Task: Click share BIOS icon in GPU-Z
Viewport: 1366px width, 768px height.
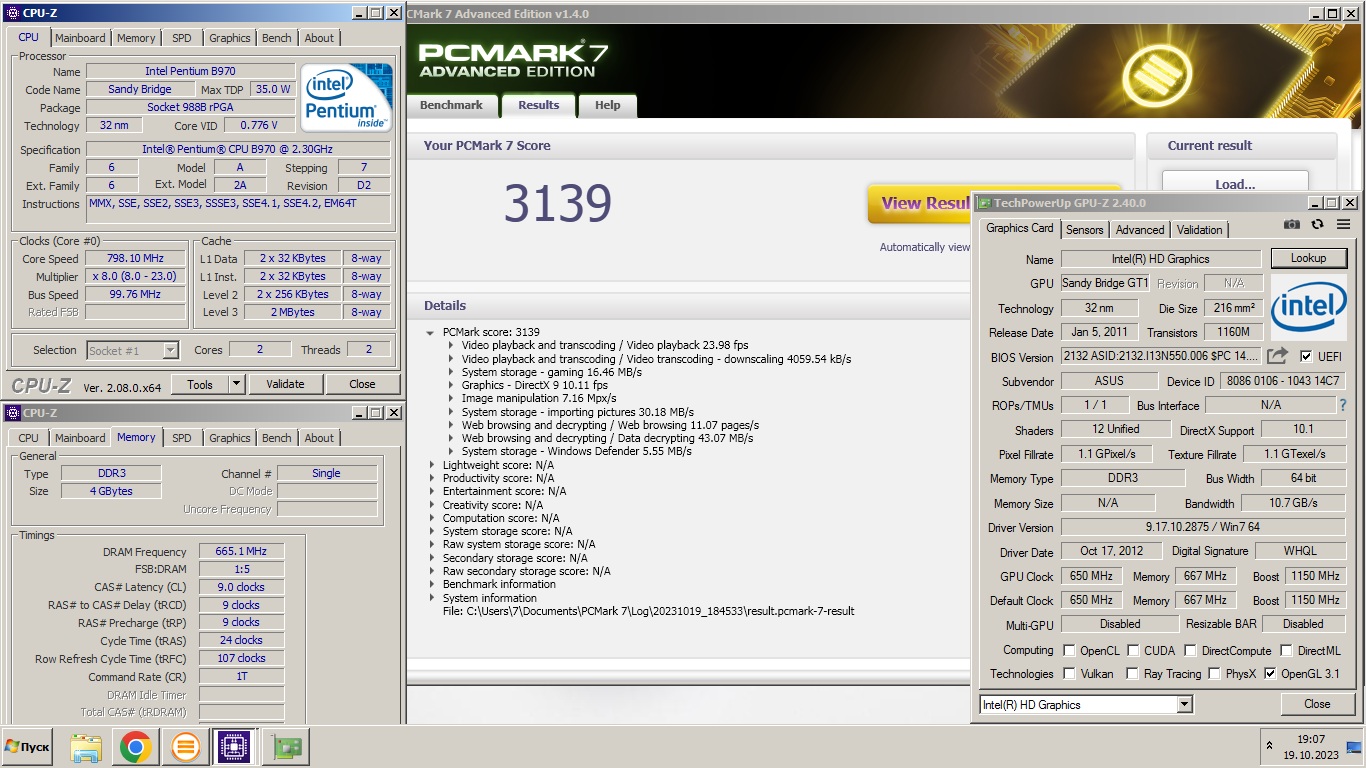Action: [x=1277, y=356]
